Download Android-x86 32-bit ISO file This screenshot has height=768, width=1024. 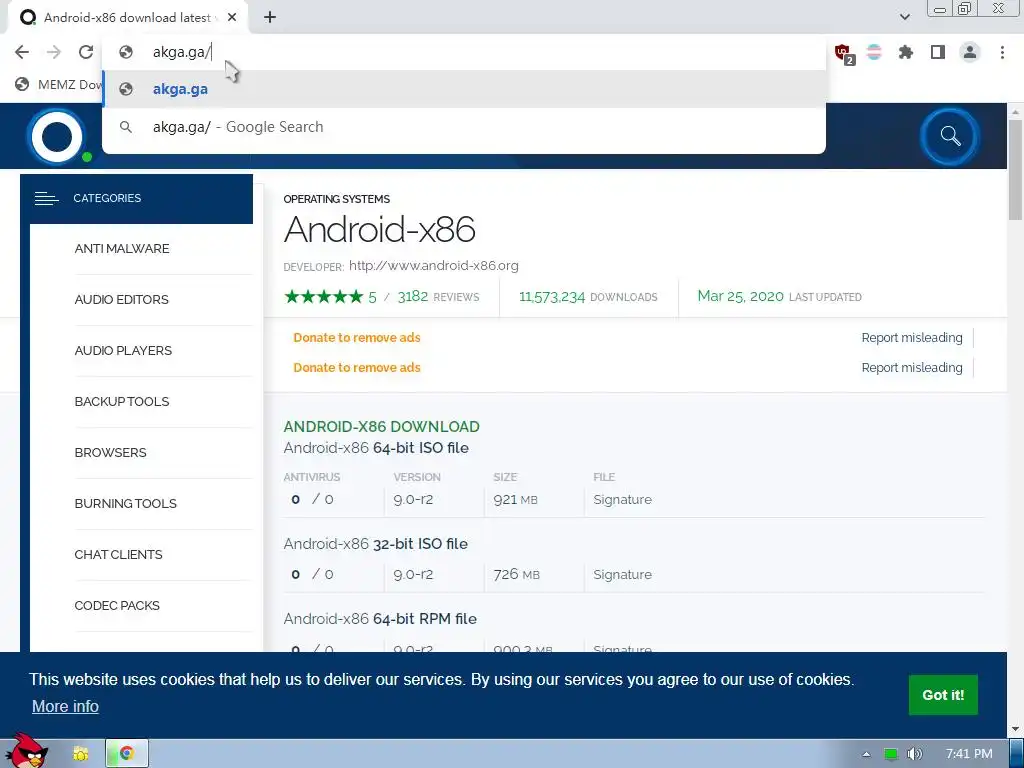(376, 544)
